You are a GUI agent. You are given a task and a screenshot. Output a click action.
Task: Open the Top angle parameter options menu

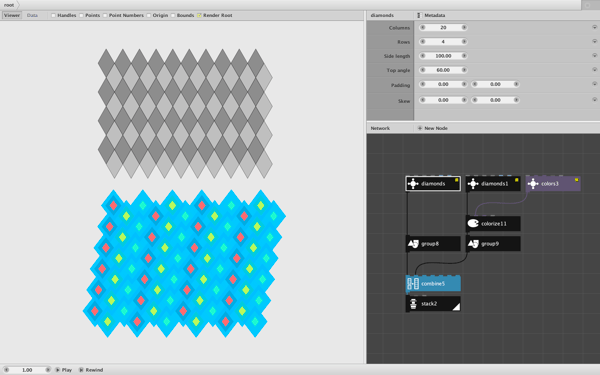coord(594,70)
